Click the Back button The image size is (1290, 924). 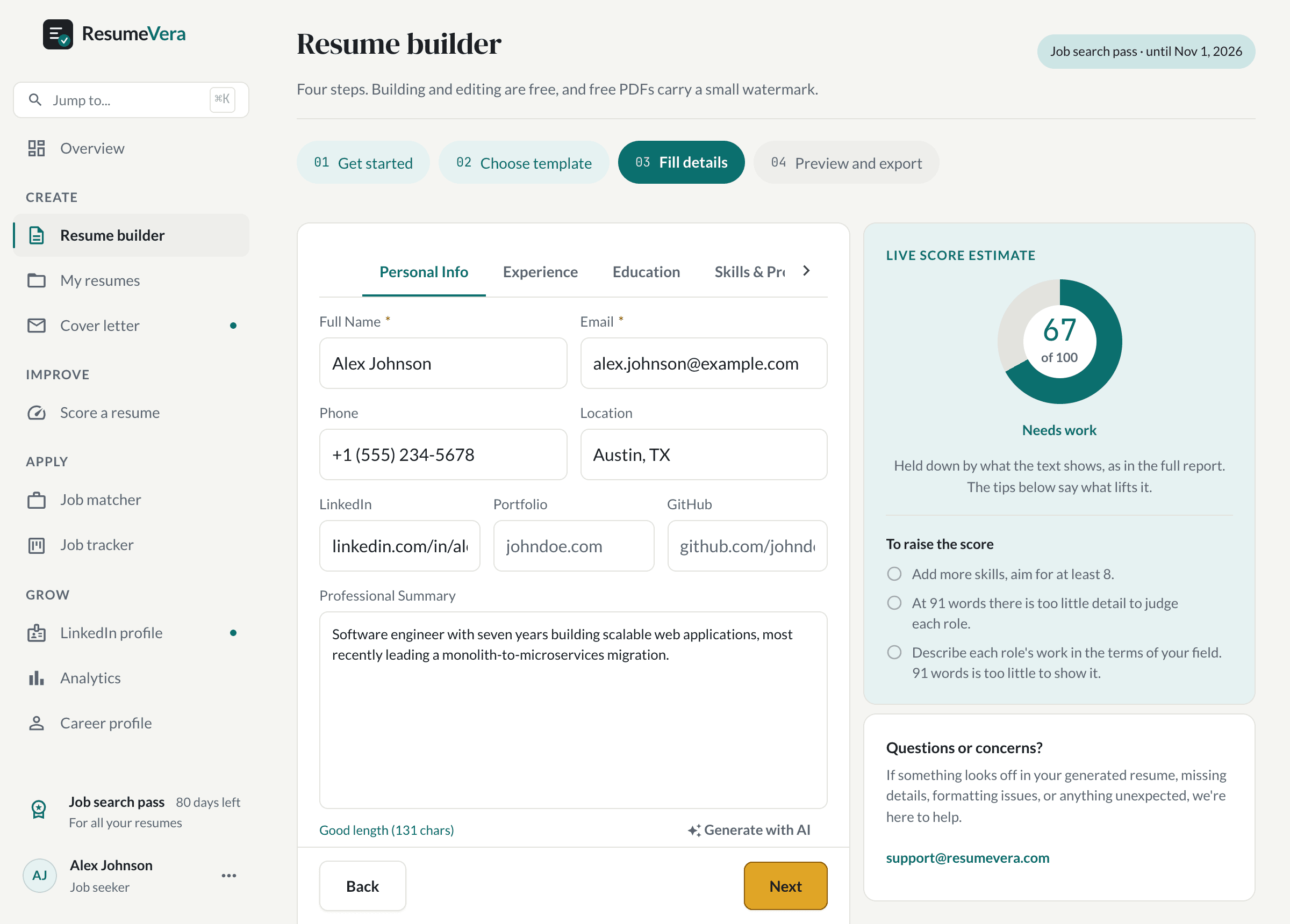pos(362,886)
